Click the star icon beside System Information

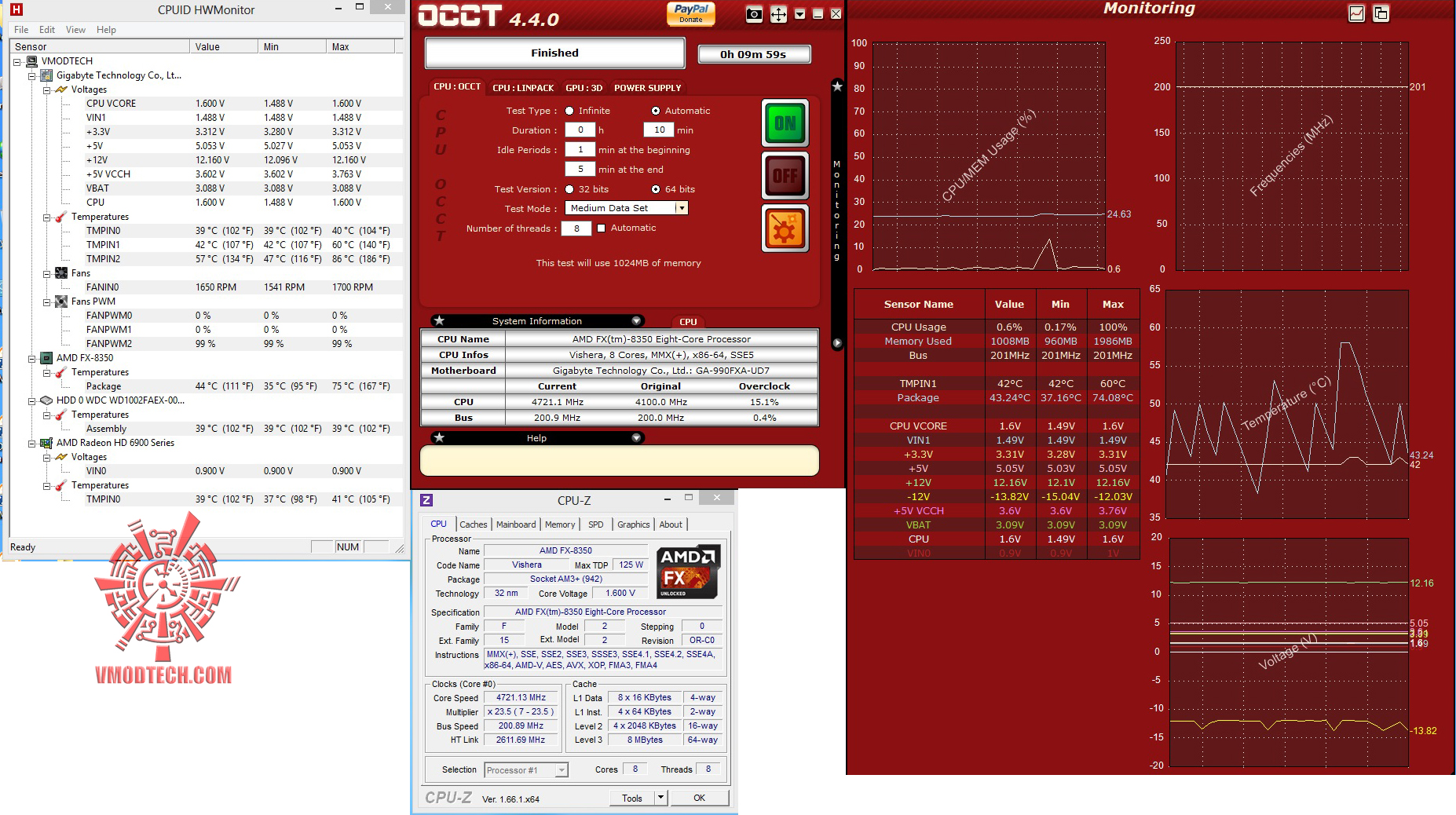click(440, 321)
